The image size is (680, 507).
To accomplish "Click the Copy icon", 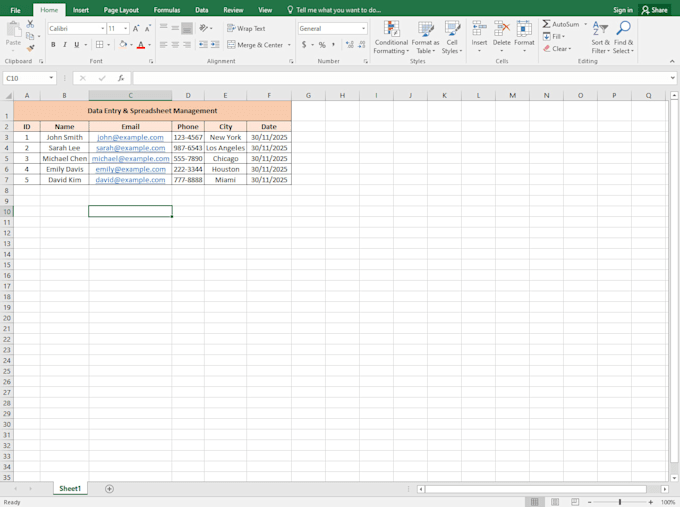I will click(x=30, y=36).
